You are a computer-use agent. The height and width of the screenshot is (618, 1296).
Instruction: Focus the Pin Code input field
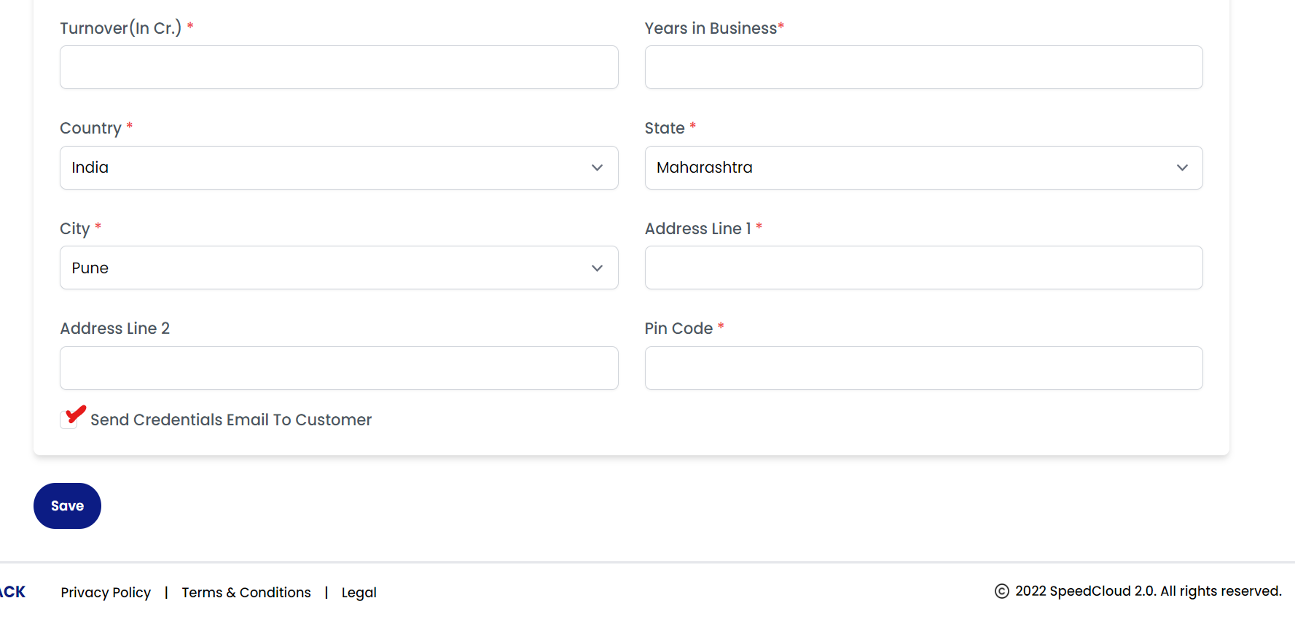click(x=922, y=368)
